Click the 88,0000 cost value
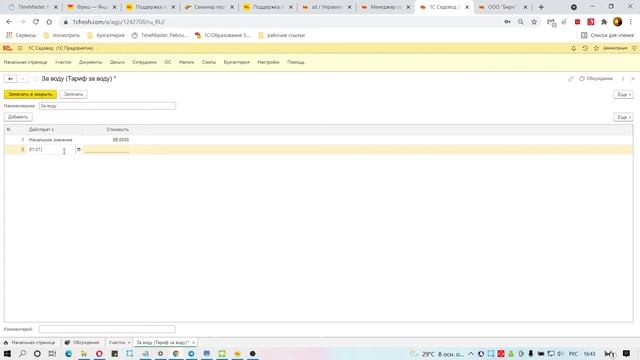The height and width of the screenshot is (360, 640). pos(120,140)
